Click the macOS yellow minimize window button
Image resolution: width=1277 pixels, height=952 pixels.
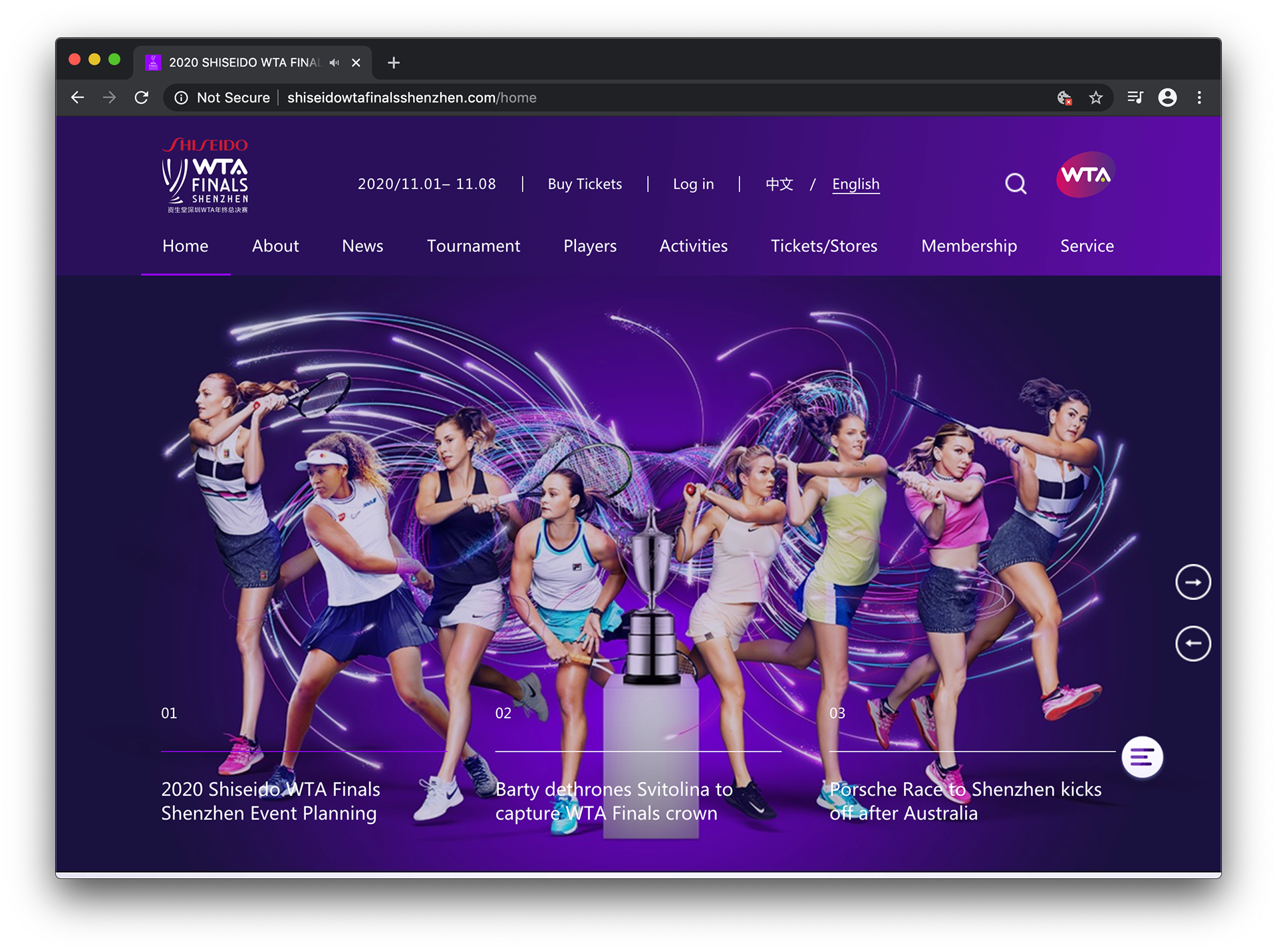94,60
